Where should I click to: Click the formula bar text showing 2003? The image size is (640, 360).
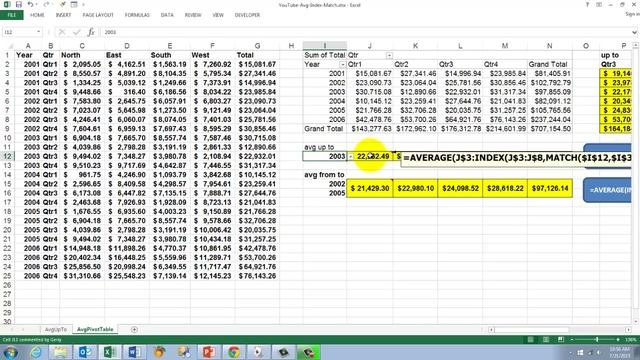coord(110,32)
